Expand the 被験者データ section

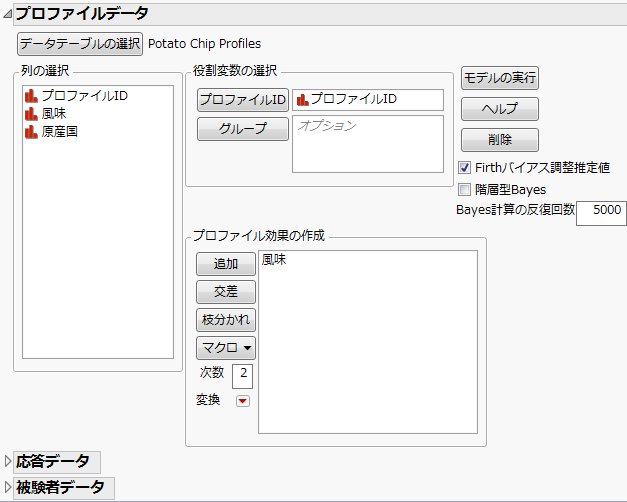coord(8,487)
